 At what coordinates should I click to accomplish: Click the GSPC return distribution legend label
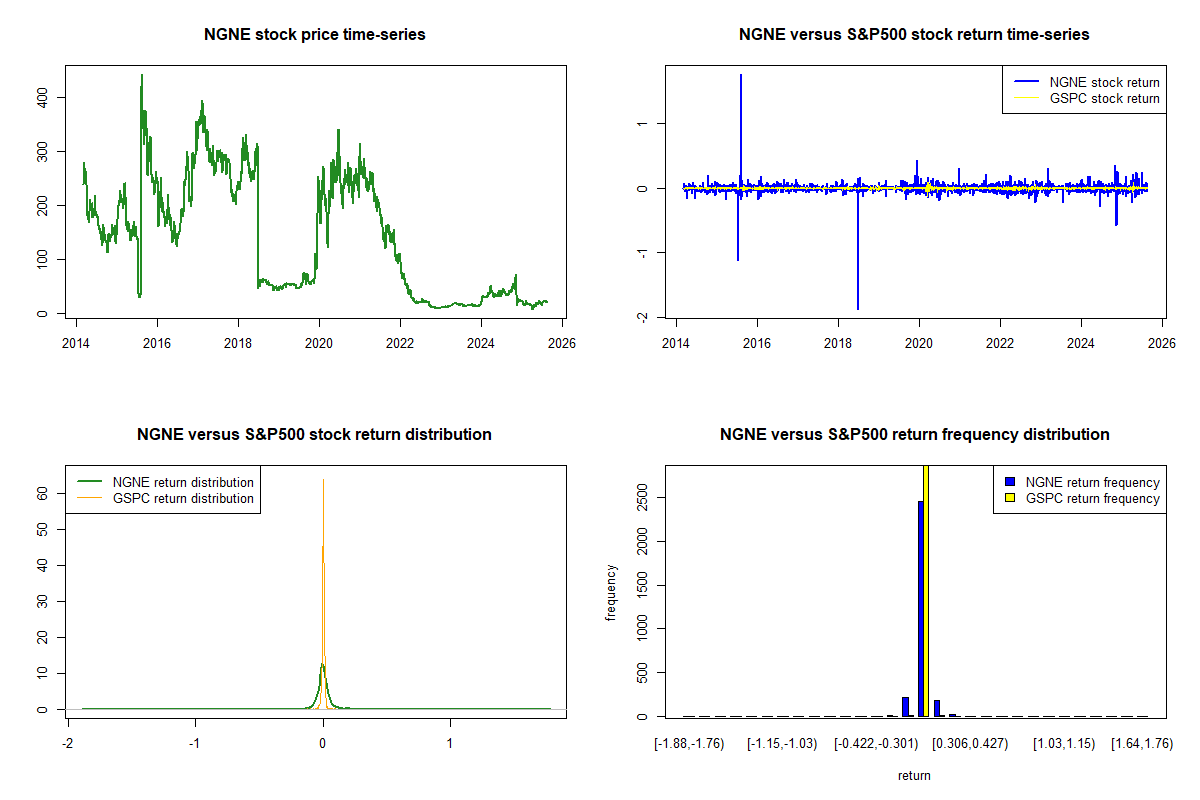click(183, 498)
